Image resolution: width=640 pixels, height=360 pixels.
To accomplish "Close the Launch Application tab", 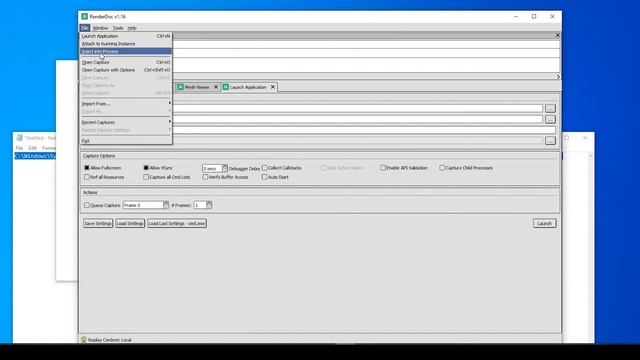I will [x=273, y=87].
